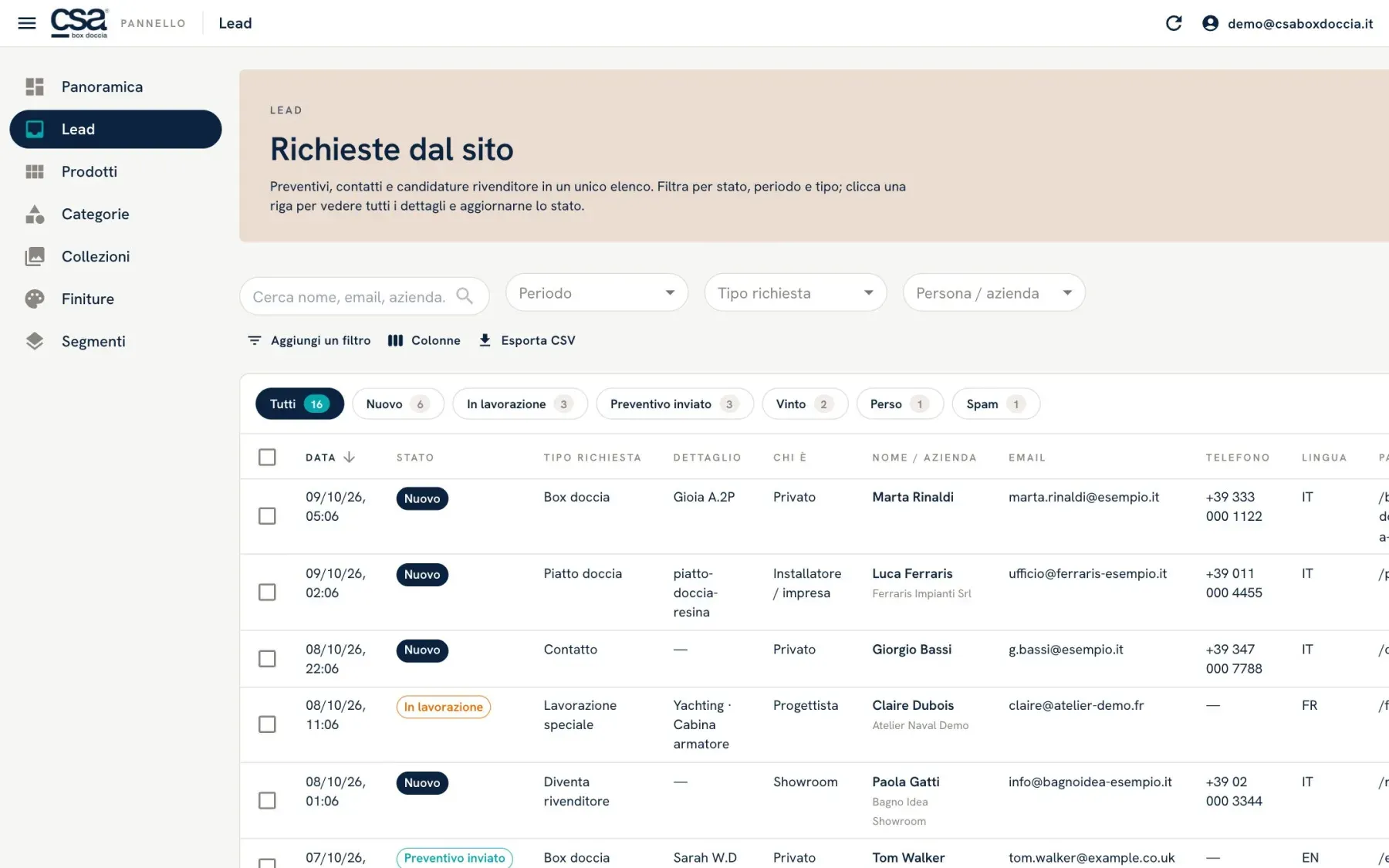Open the Panoramica dashboard icon
Viewport: 1389px width, 868px height.
35,86
